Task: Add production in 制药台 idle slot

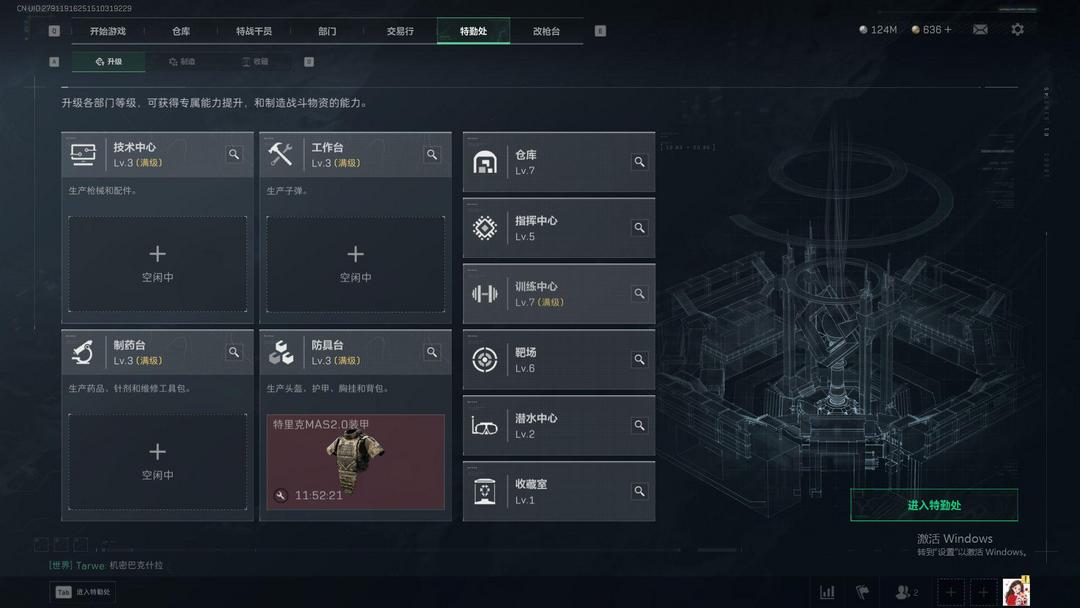Action: click(x=157, y=462)
